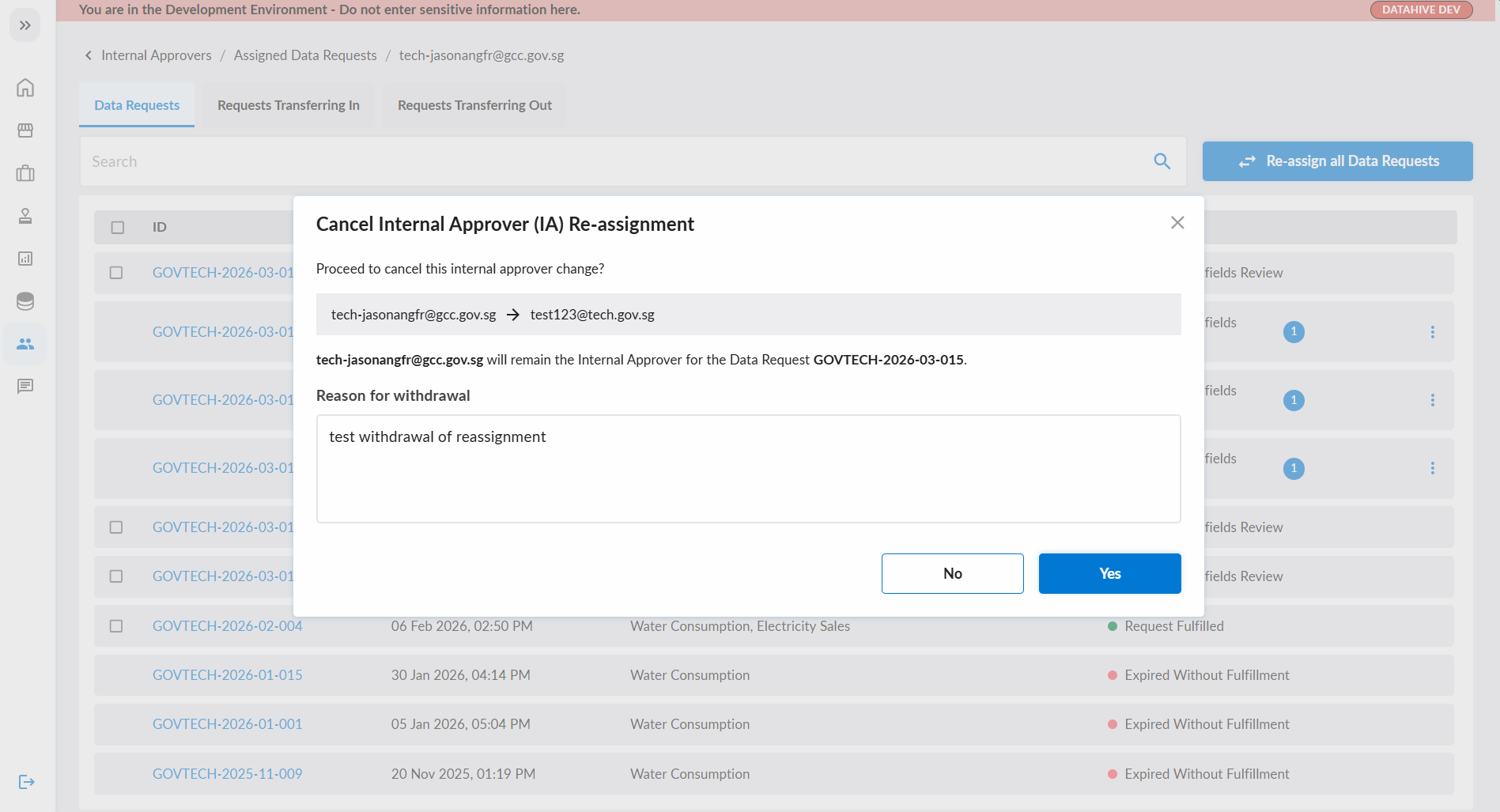Click the DATAHIVE DEV environment badge
The image size is (1500, 812).
click(x=1421, y=9)
